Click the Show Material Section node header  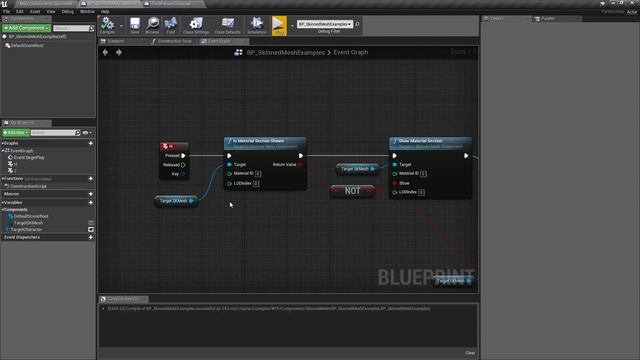pos(430,143)
